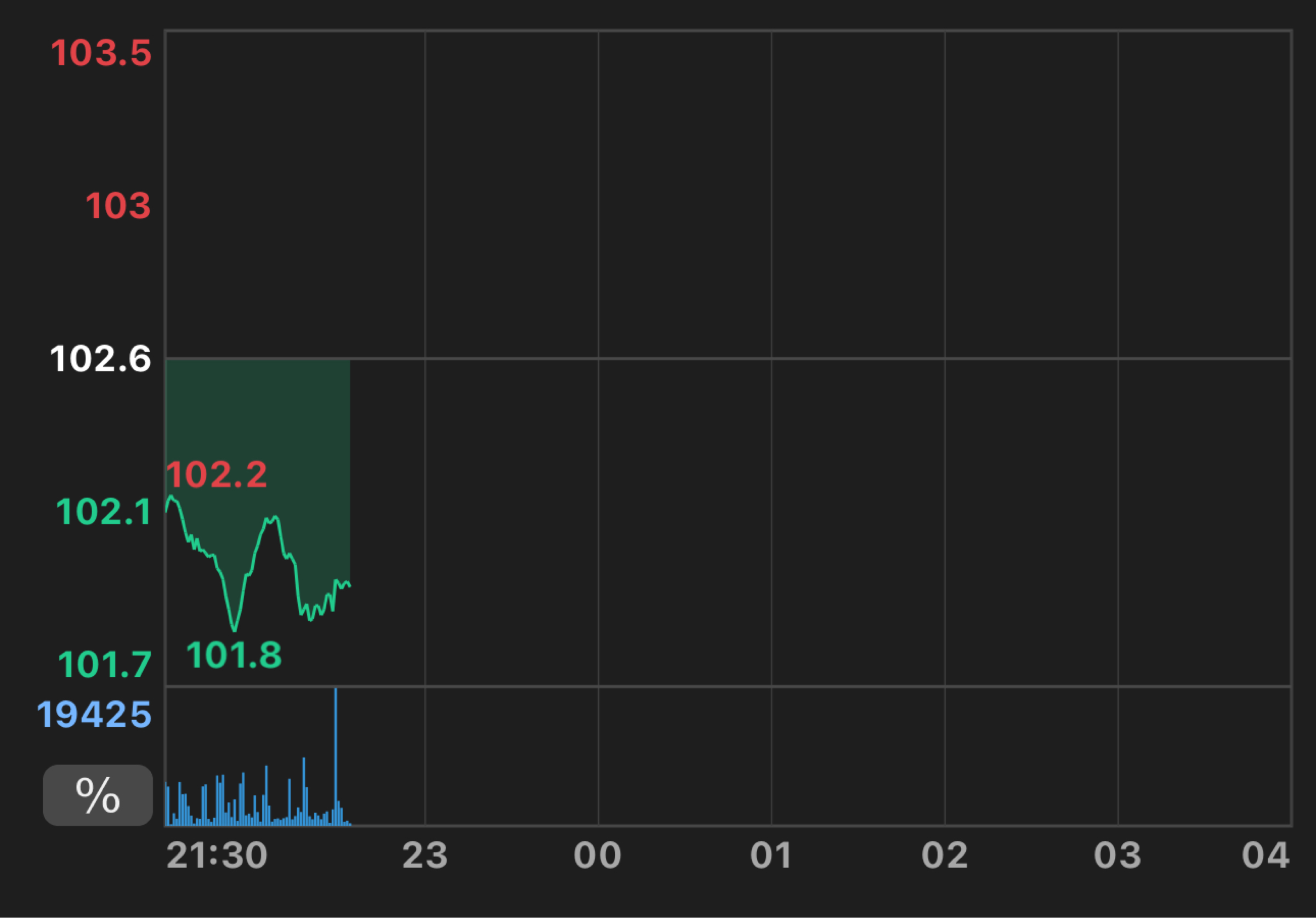The width and height of the screenshot is (1316, 918).
Task: Click the lowest dip of price line
Action: click(234, 630)
